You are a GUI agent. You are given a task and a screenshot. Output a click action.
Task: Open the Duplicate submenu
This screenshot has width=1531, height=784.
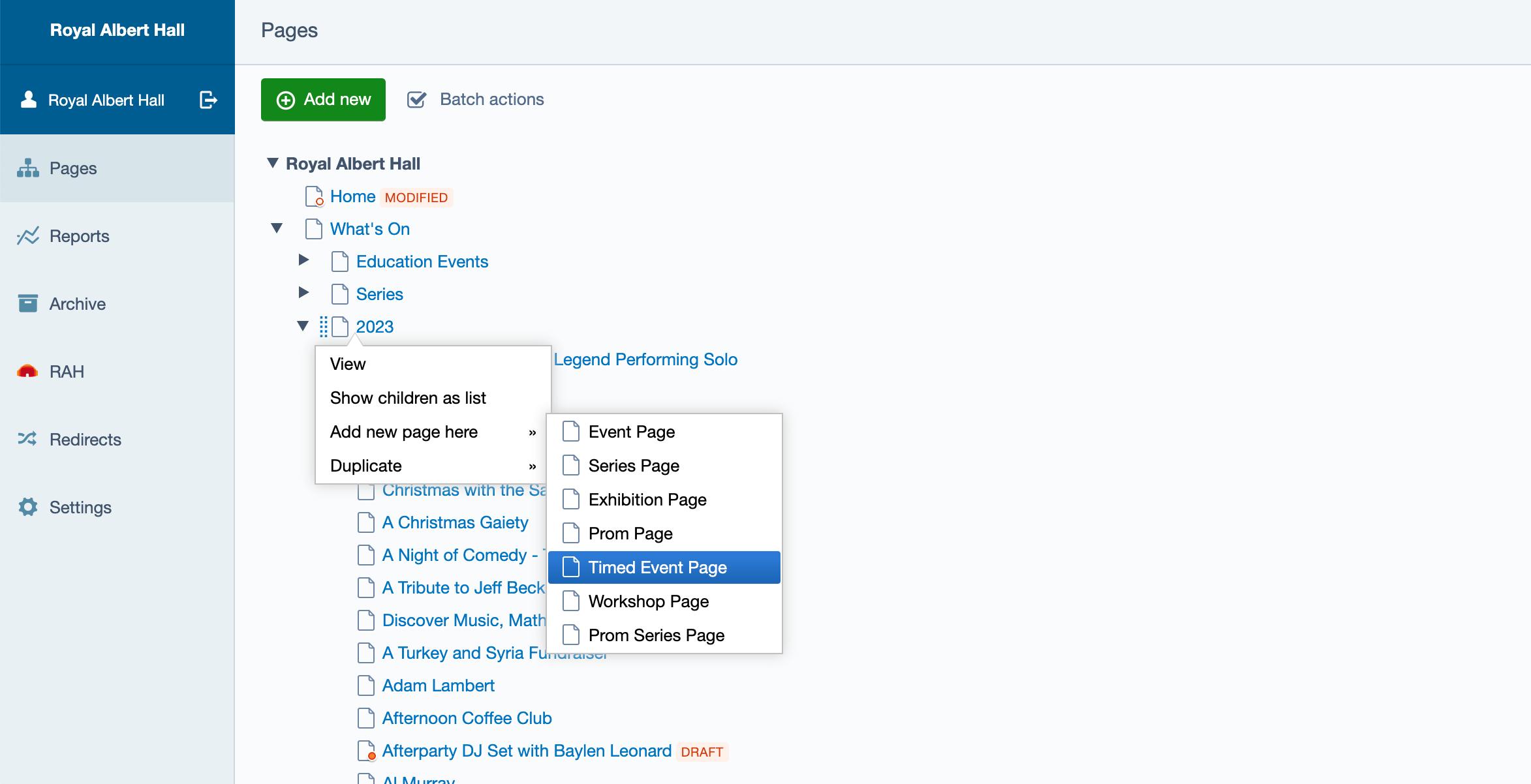[433, 466]
